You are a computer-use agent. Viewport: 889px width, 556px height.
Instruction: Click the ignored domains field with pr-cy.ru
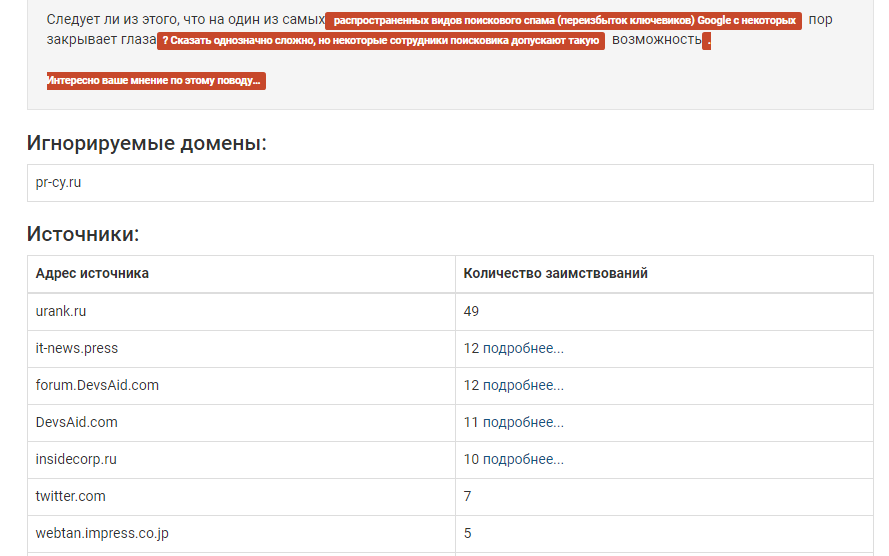[x=450, y=183]
